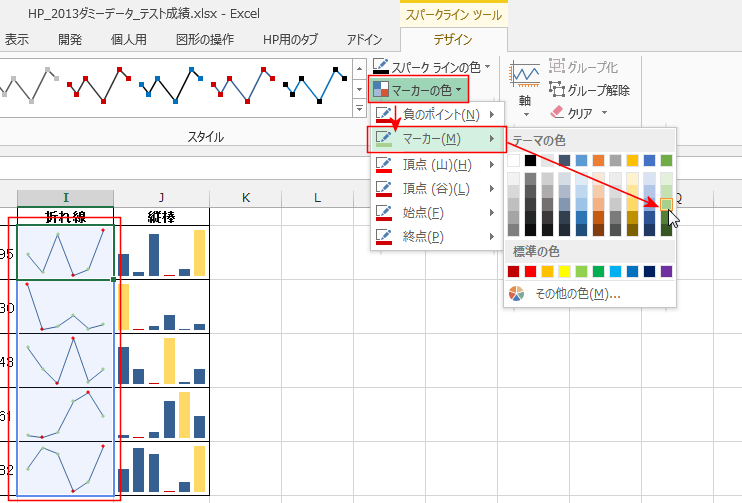Click the pencil icon beside 始点(F)

coord(383,213)
